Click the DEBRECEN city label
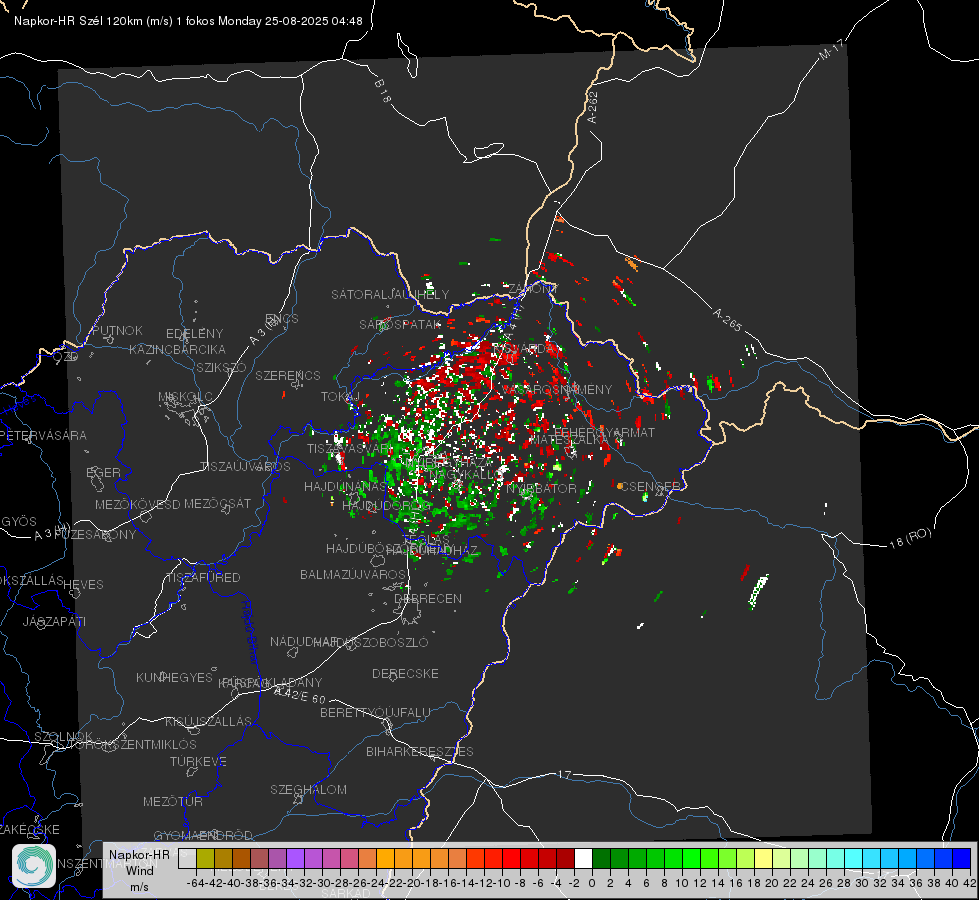 428,598
